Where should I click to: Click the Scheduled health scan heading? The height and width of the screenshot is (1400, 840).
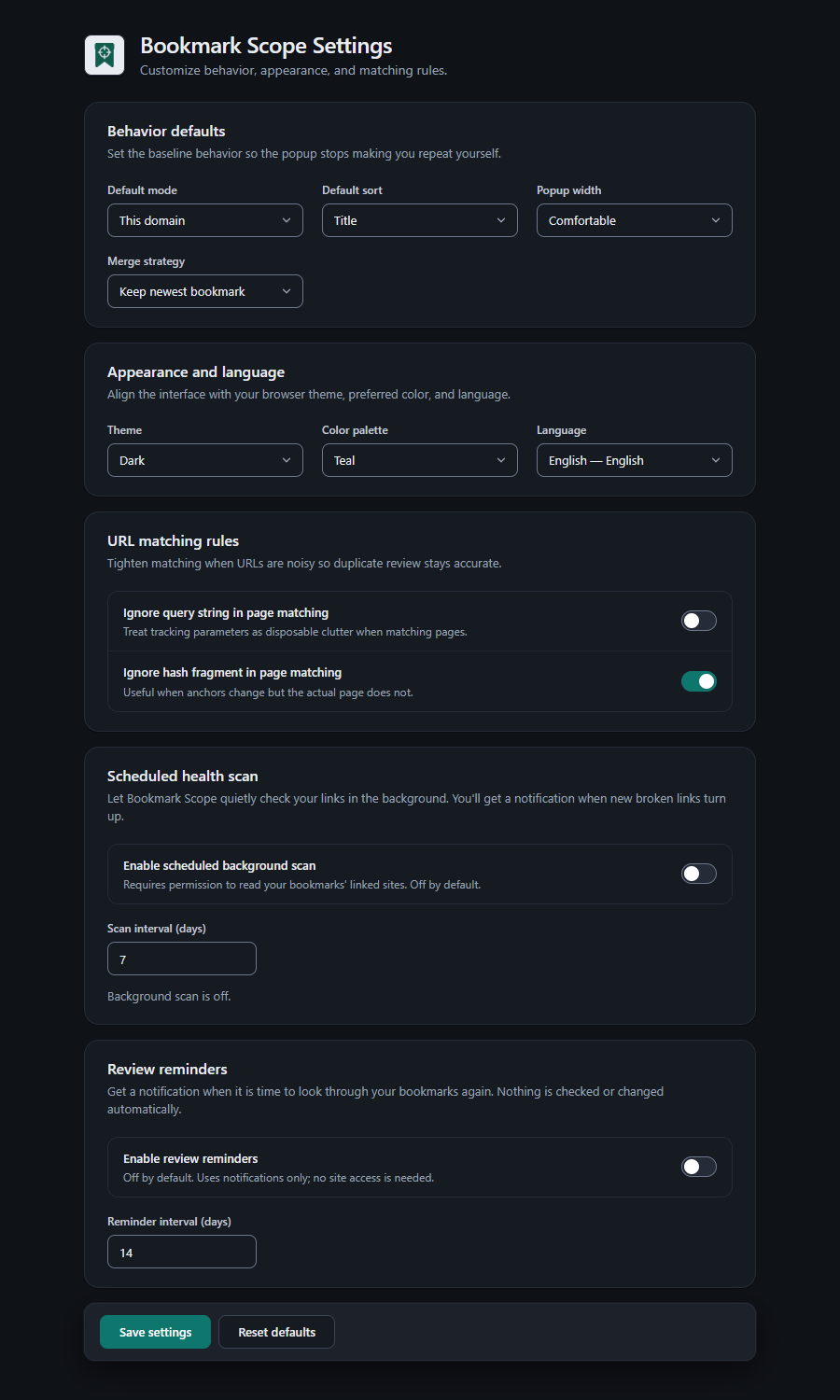[182, 777]
